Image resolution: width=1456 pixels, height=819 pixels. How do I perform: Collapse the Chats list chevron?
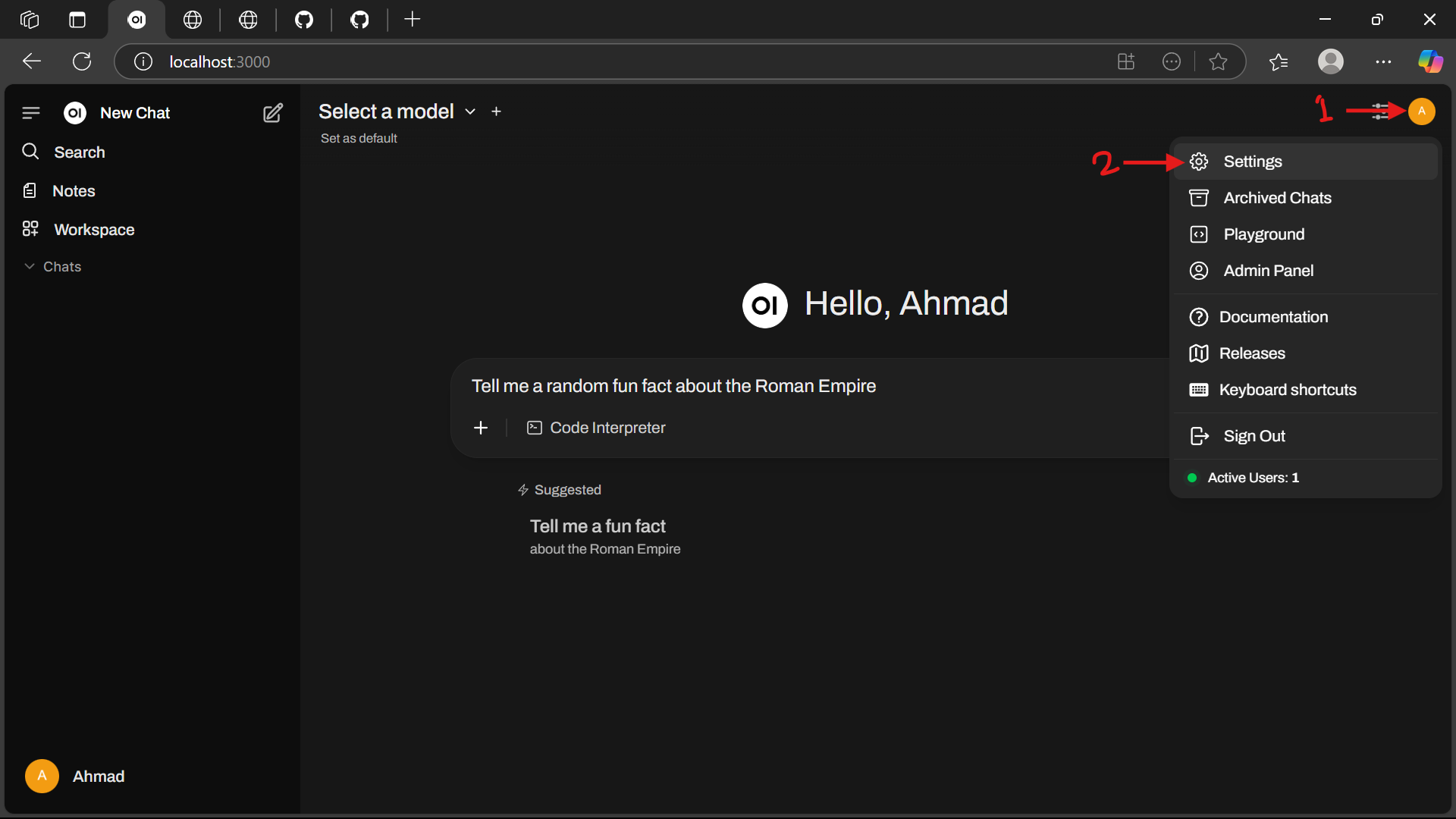[x=30, y=267]
